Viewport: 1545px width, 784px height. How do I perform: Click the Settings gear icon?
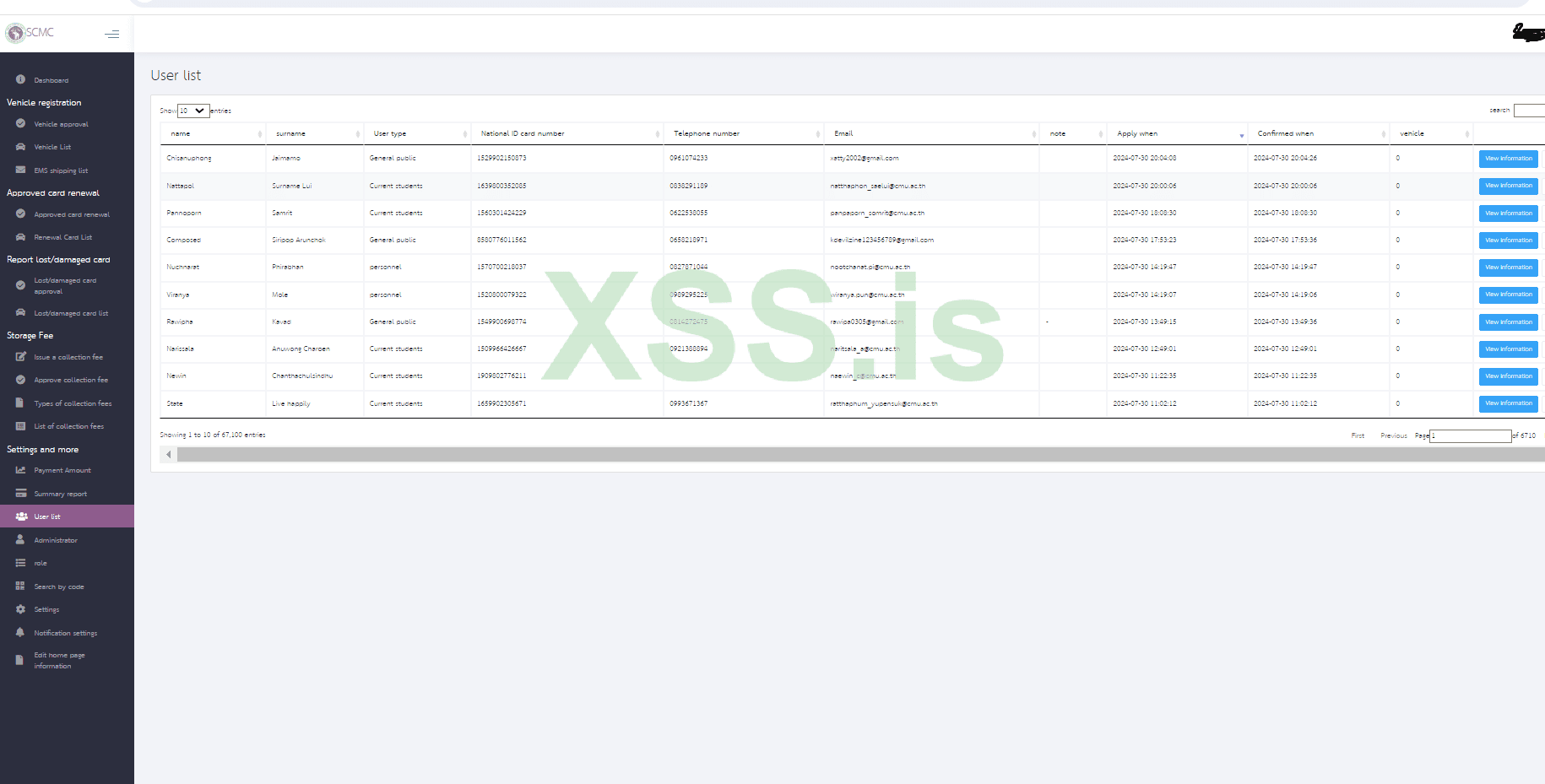20,608
